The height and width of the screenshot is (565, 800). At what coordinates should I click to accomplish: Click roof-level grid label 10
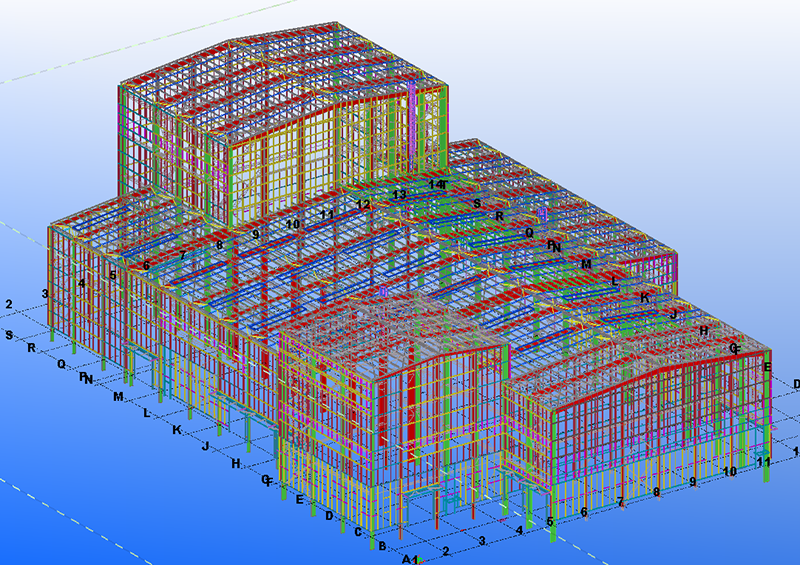point(292,224)
